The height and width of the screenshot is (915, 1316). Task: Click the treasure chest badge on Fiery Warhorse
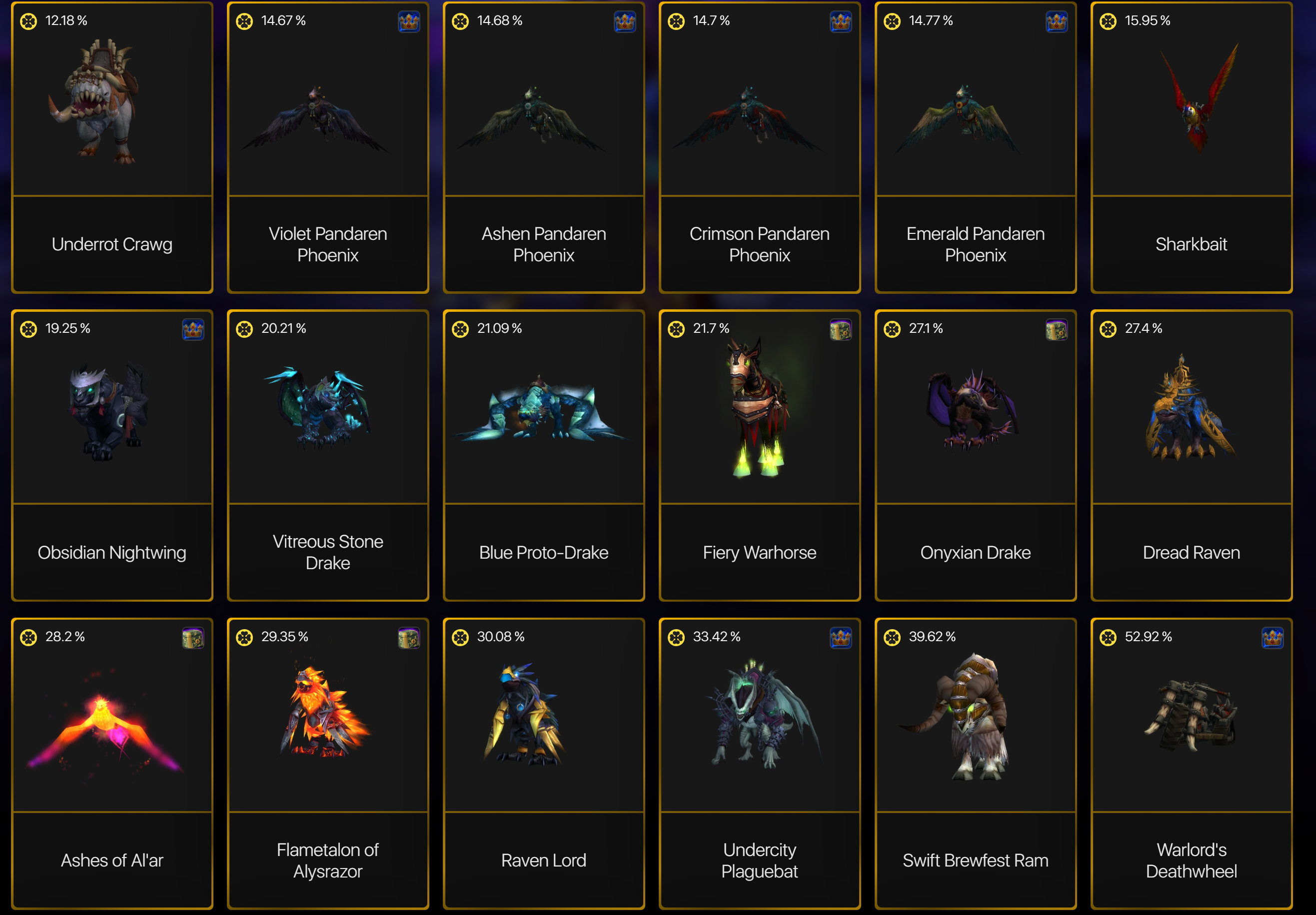pos(841,330)
